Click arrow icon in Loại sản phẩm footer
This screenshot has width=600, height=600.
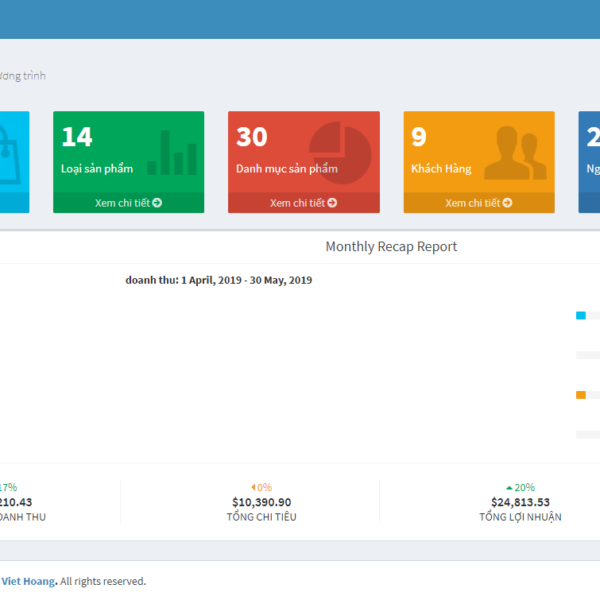(157, 203)
